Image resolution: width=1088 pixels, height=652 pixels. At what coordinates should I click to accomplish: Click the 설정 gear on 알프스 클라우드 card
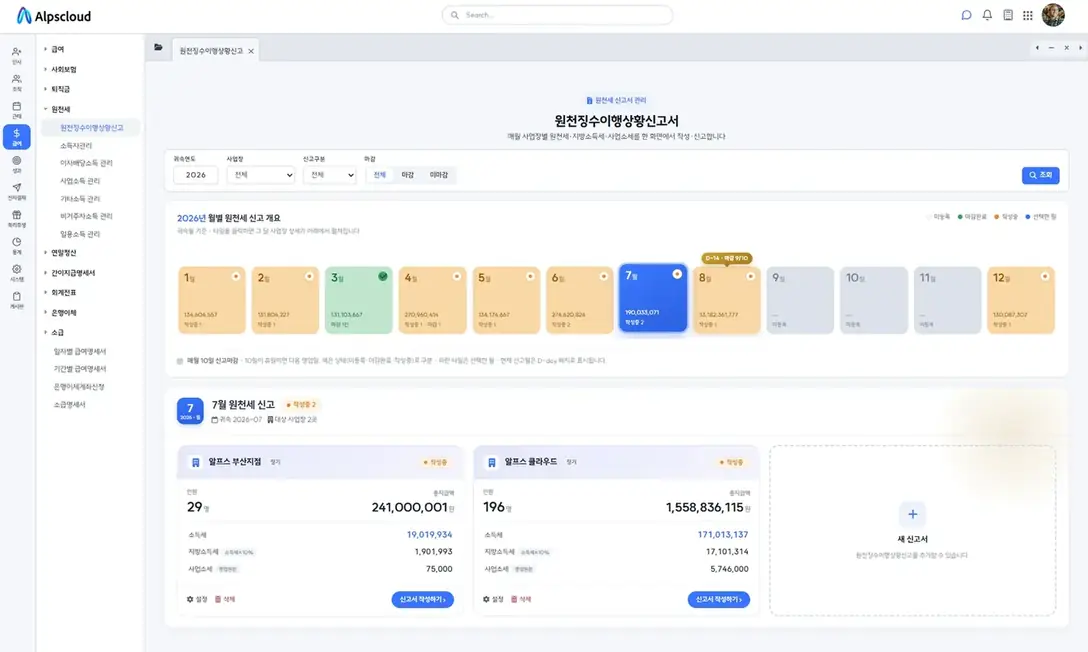(493, 599)
